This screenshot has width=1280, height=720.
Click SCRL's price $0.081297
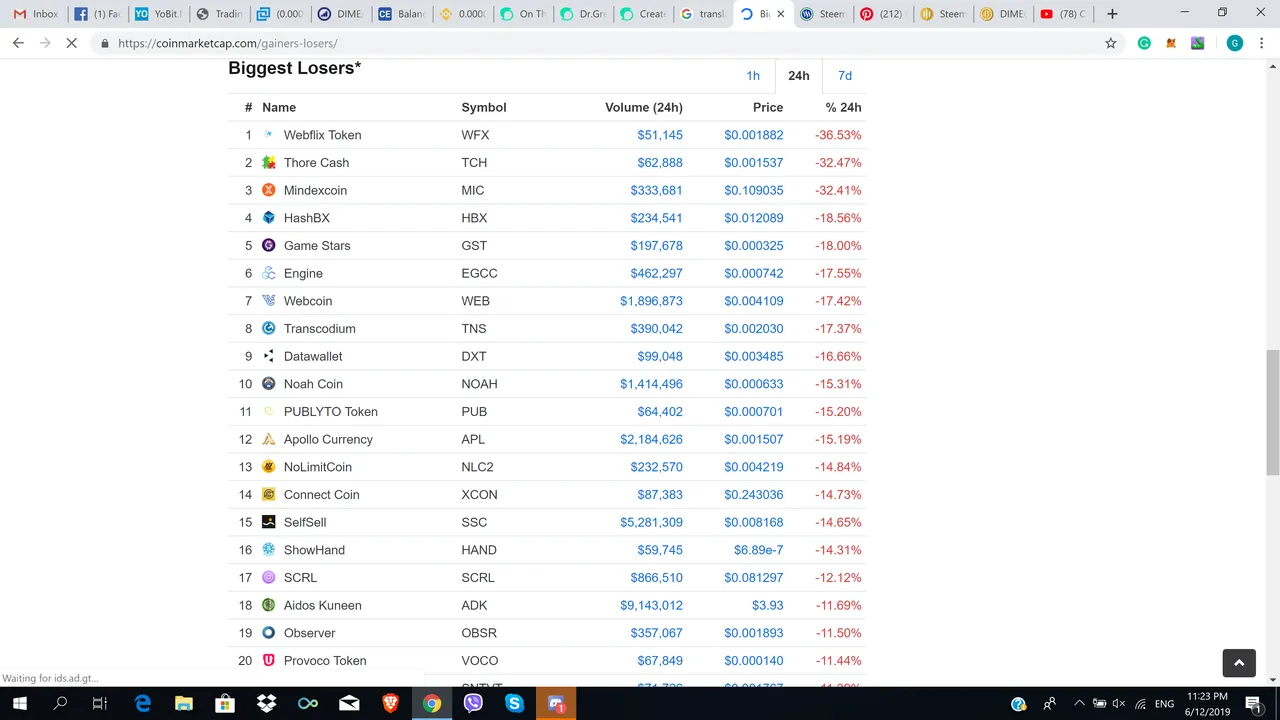pos(754,577)
